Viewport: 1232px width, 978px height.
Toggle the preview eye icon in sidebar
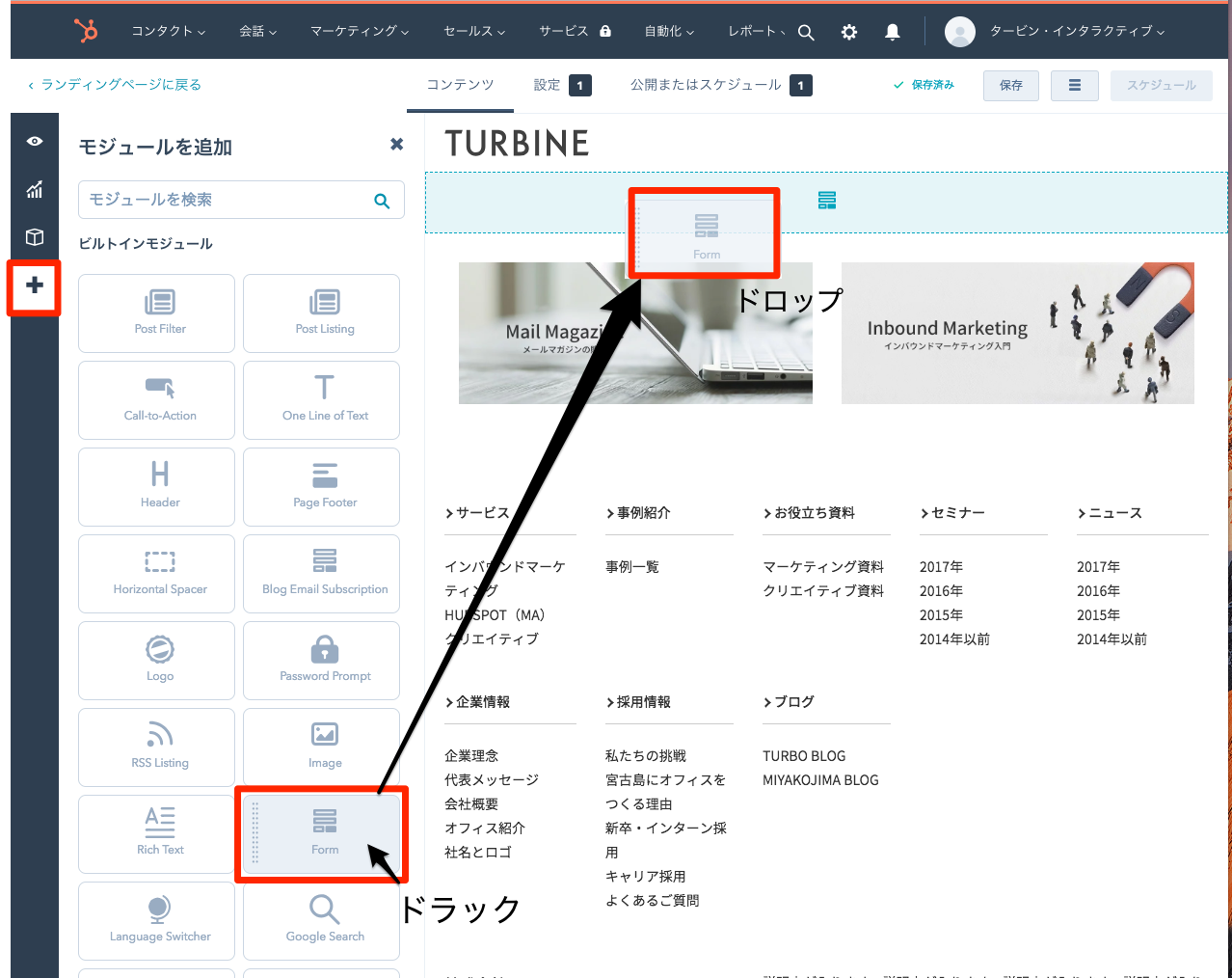click(35, 141)
